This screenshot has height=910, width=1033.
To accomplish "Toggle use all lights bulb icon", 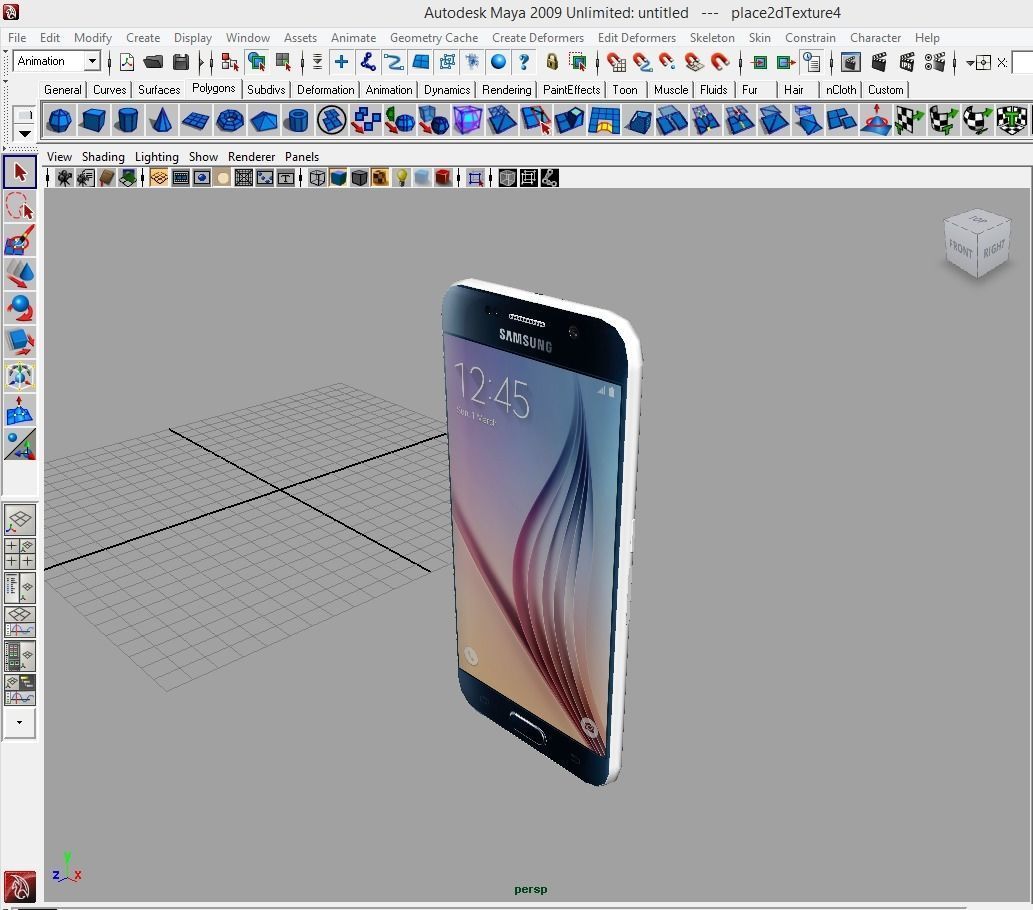I will coord(401,178).
